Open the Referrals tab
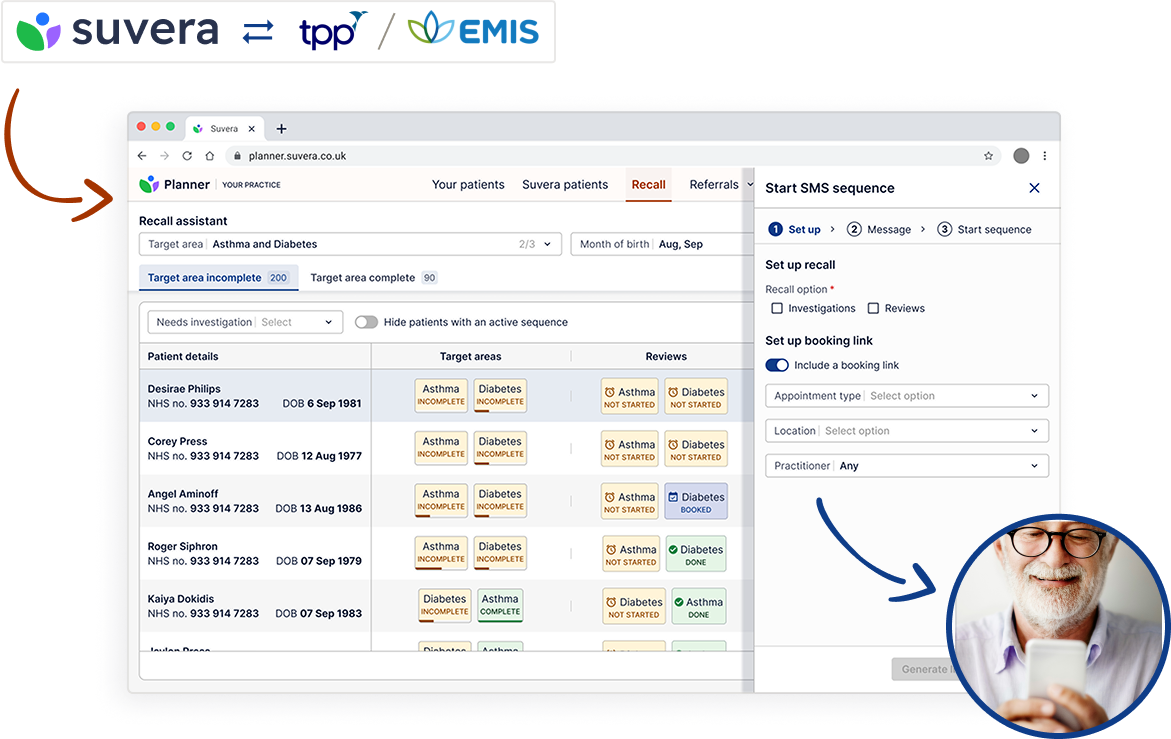This screenshot has width=1171, height=739. coord(714,184)
